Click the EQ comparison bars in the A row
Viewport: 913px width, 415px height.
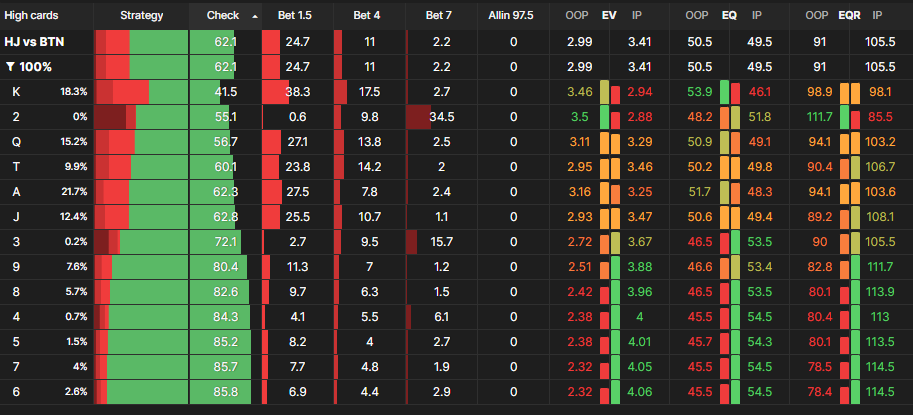click(735, 192)
